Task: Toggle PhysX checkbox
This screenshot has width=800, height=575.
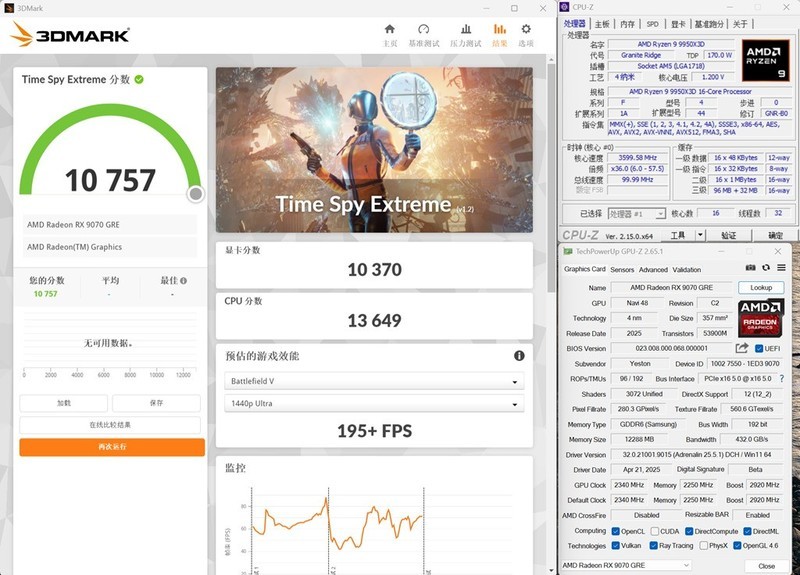Action: point(704,545)
